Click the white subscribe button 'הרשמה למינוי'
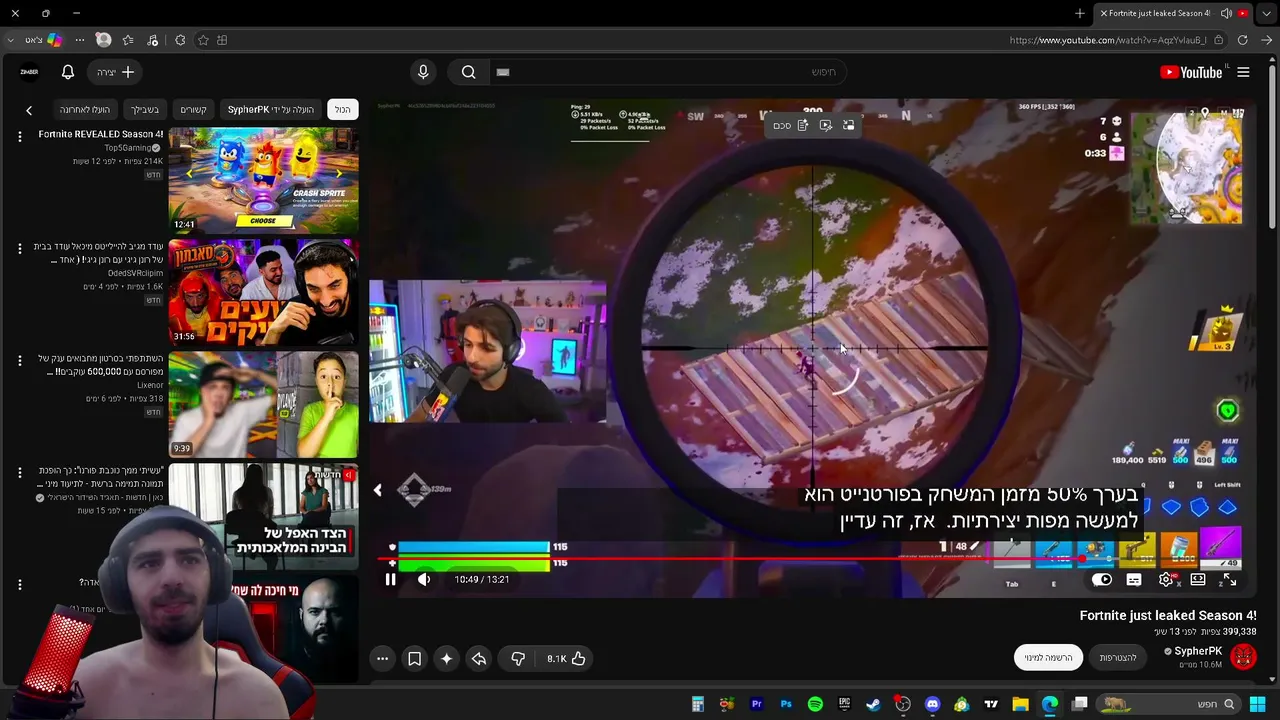This screenshot has width=1280, height=720. tap(1048, 657)
